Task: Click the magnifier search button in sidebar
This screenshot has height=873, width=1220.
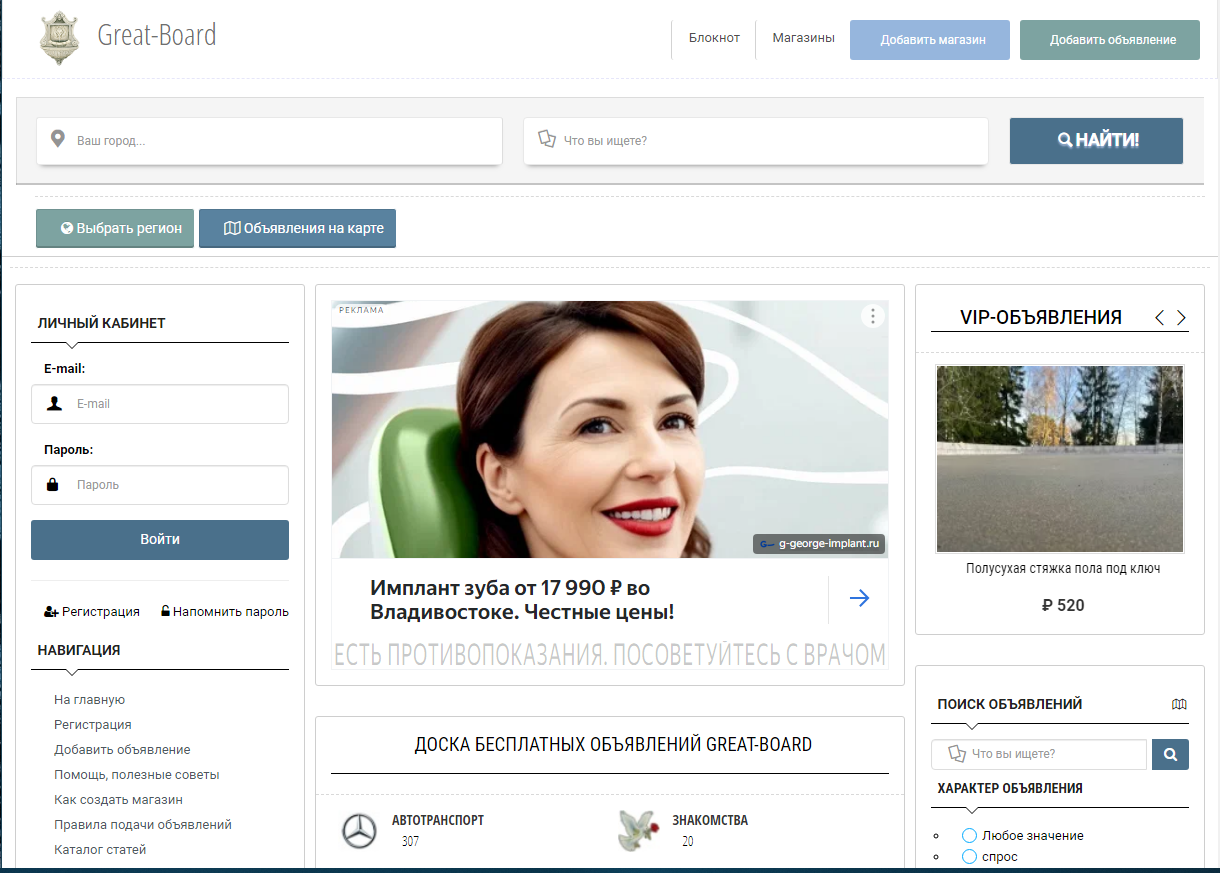Action: coord(1170,754)
